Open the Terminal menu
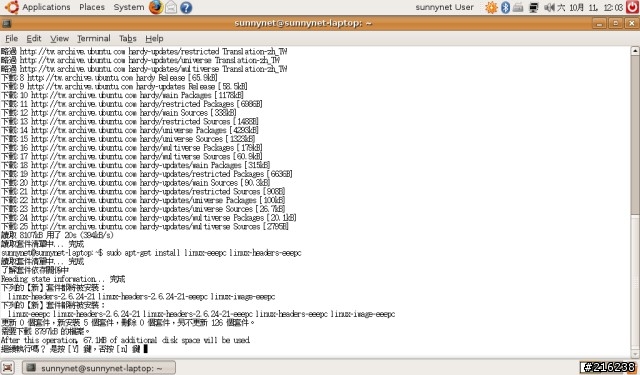Image resolution: width=640 pixels, height=375 pixels. (x=93, y=38)
